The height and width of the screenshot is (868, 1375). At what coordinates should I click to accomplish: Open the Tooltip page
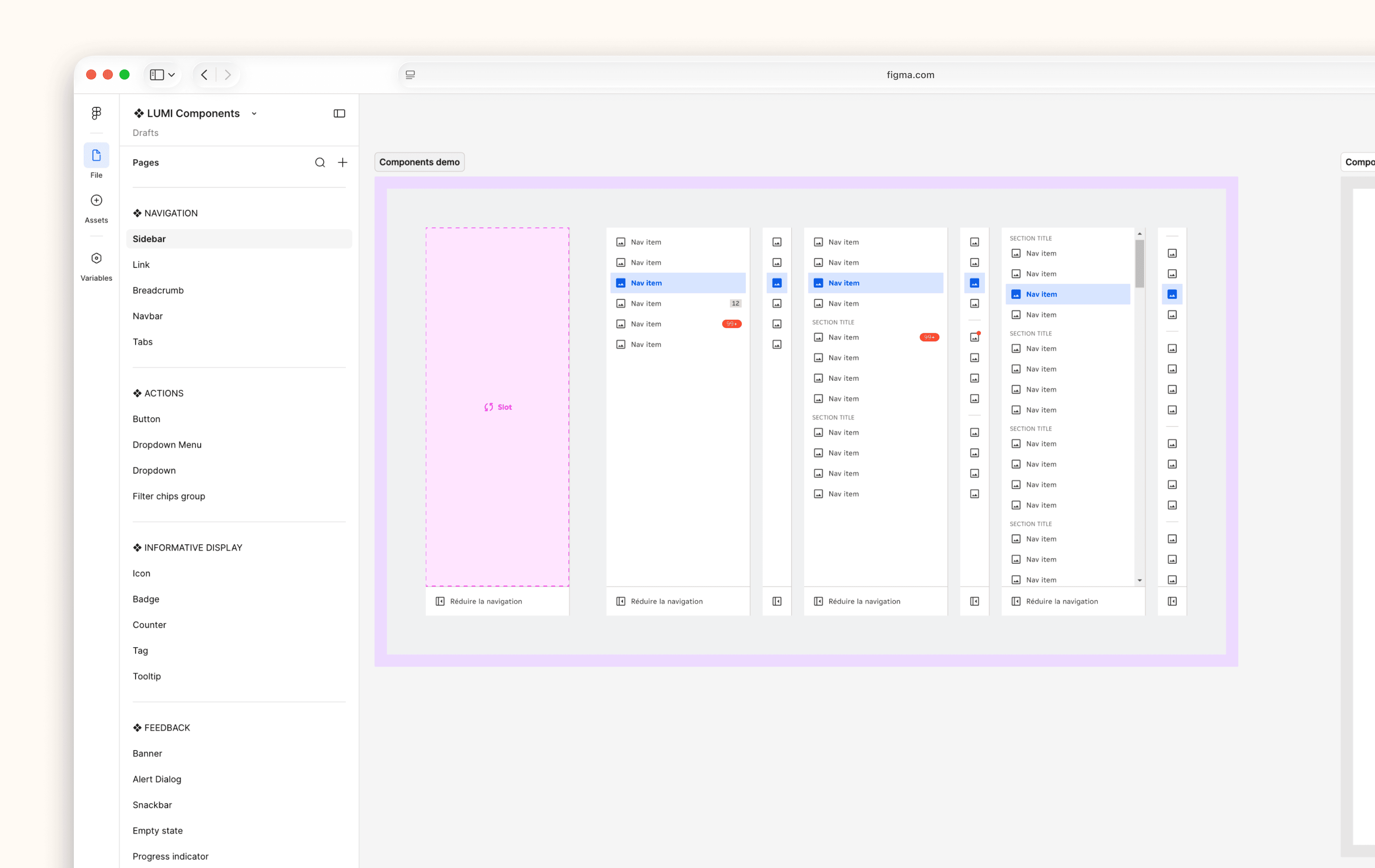click(147, 676)
